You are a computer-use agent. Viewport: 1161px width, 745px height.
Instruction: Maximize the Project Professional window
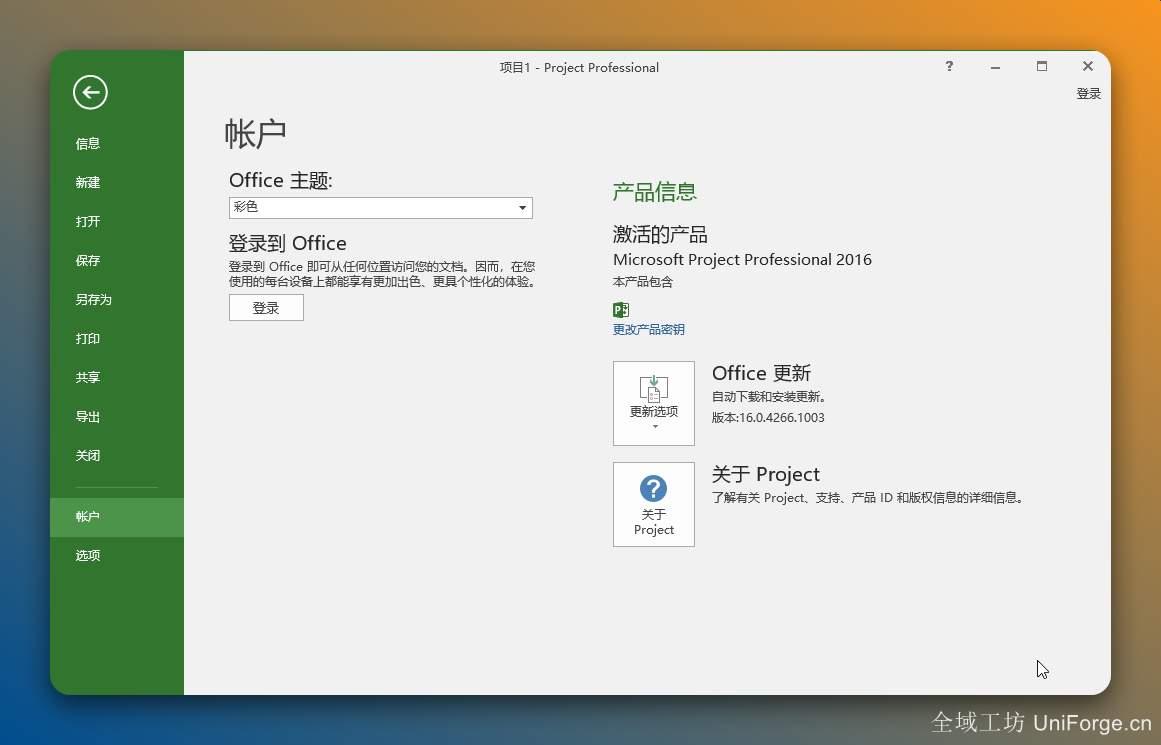[1042, 66]
